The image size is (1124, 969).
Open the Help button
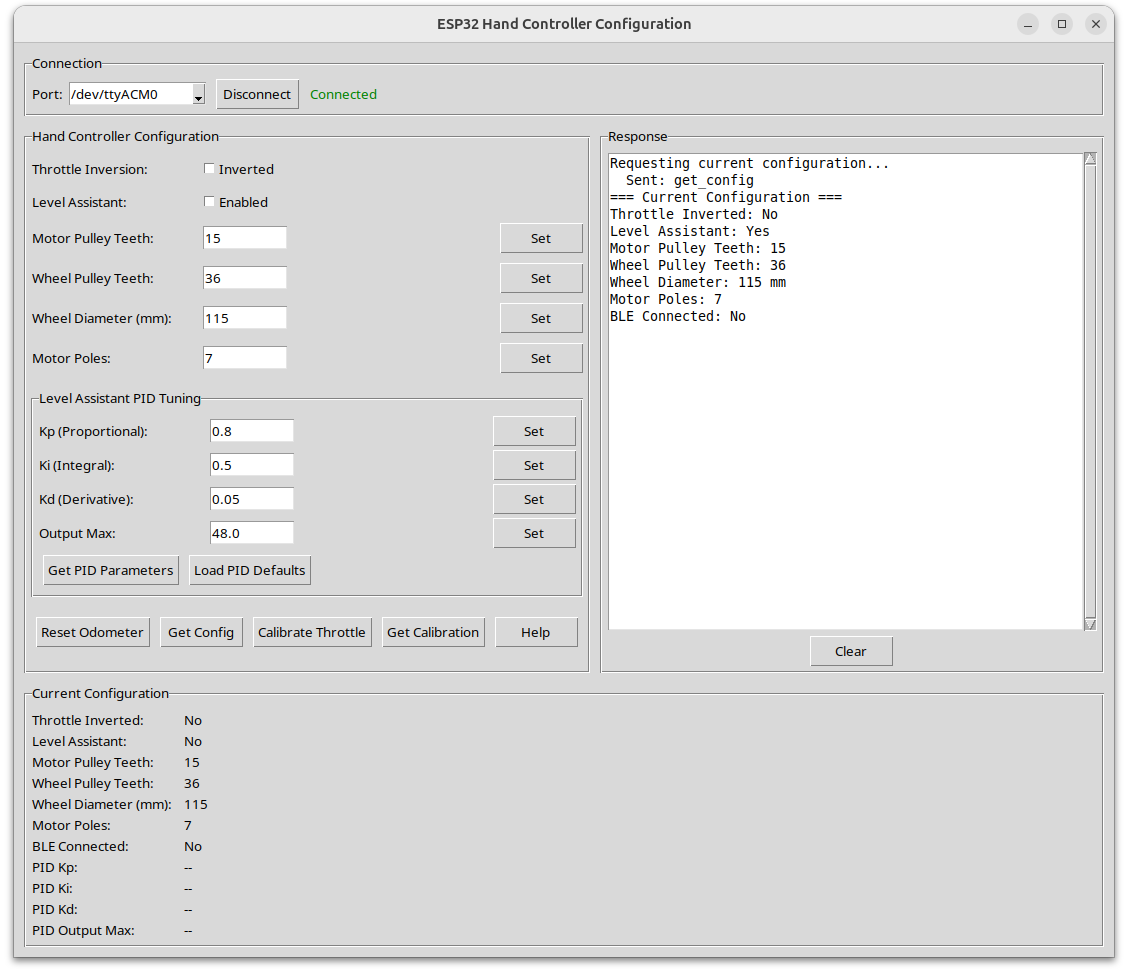[x=536, y=632]
